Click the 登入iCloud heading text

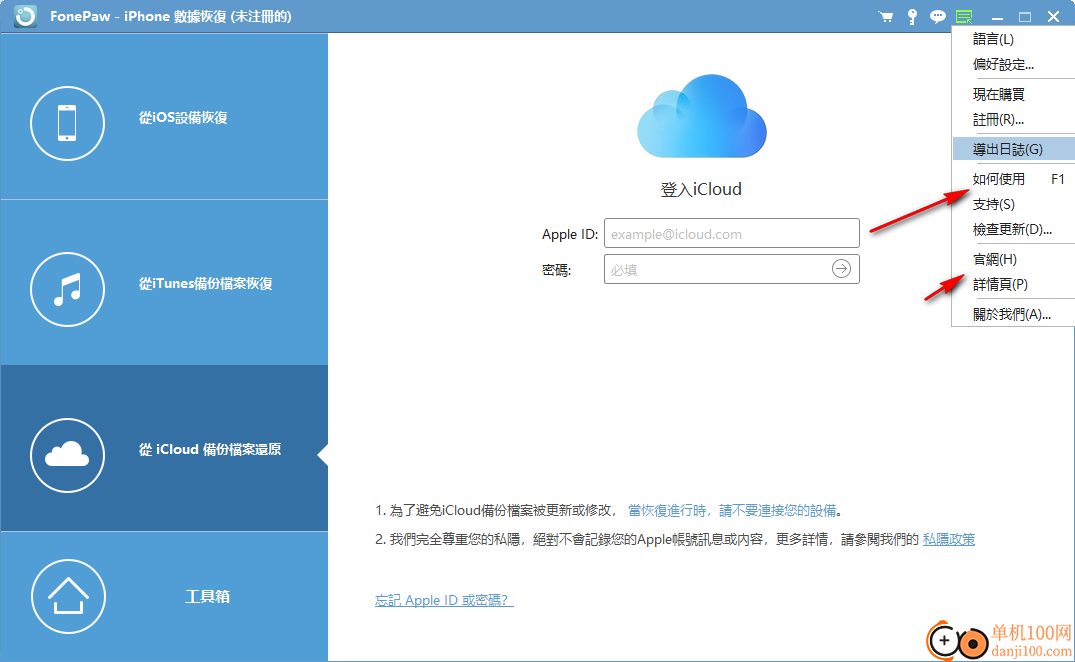[x=701, y=189]
